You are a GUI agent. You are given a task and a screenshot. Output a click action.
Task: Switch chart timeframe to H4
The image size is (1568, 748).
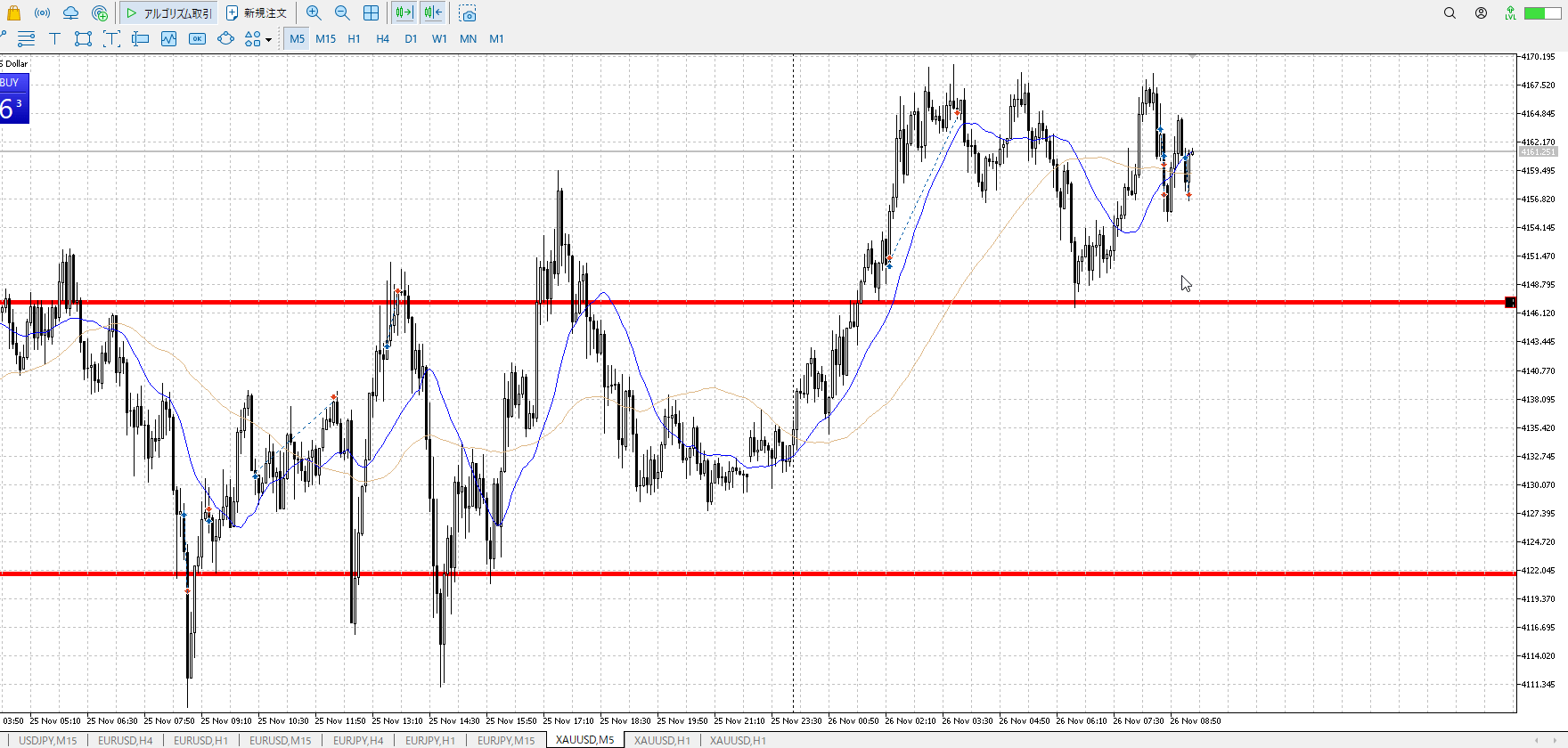[382, 38]
